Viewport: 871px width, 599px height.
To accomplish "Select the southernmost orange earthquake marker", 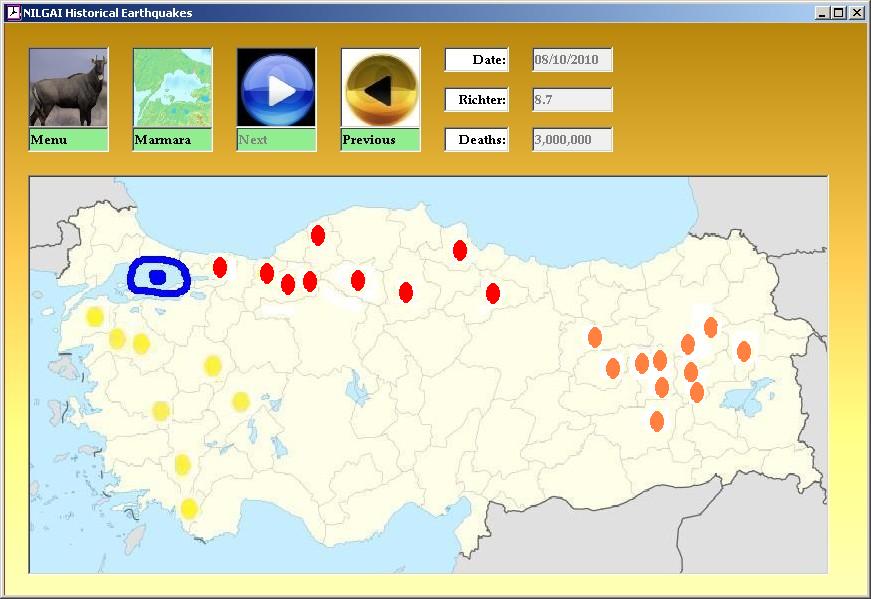I will [x=657, y=421].
